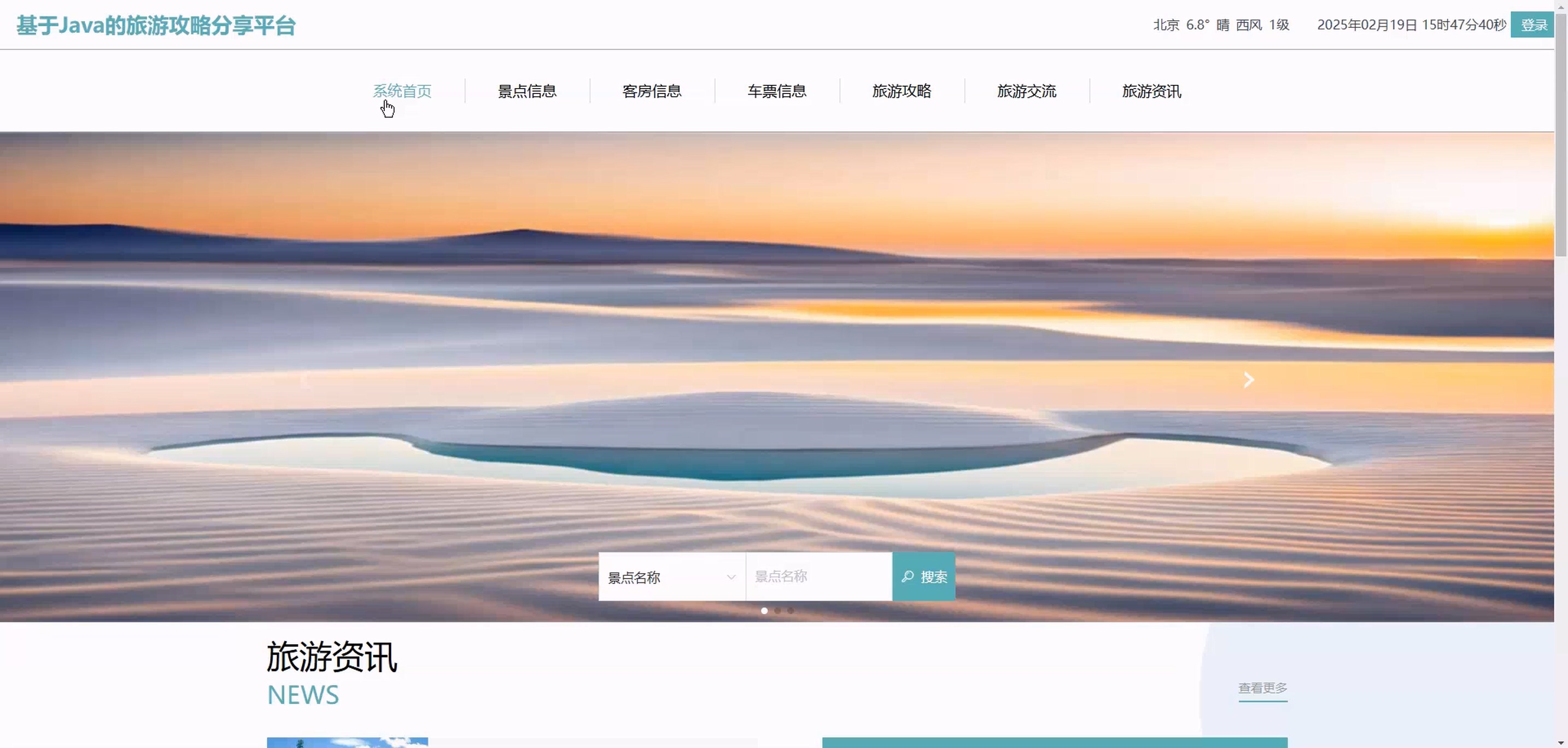Select the third carousel indicator dot
Viewport: 1568px width, 748px height.
790,610
